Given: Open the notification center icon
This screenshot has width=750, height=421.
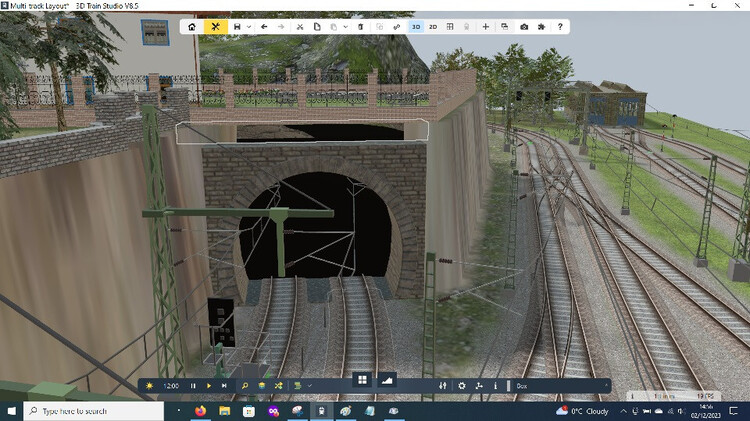Looking at the screenshot, I should 734,411.
